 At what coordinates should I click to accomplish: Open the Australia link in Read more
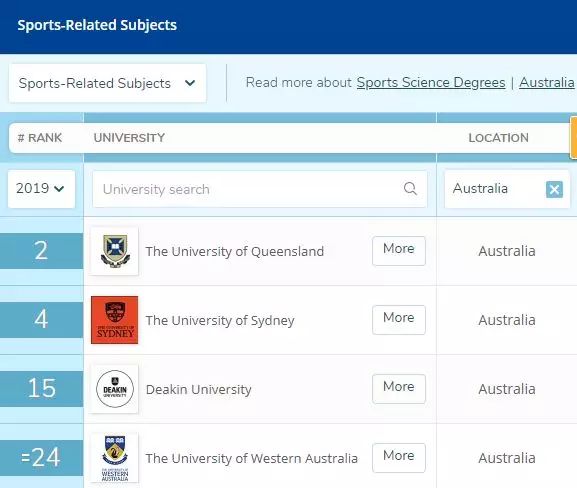pyautogui.click(x=547, y=82)
